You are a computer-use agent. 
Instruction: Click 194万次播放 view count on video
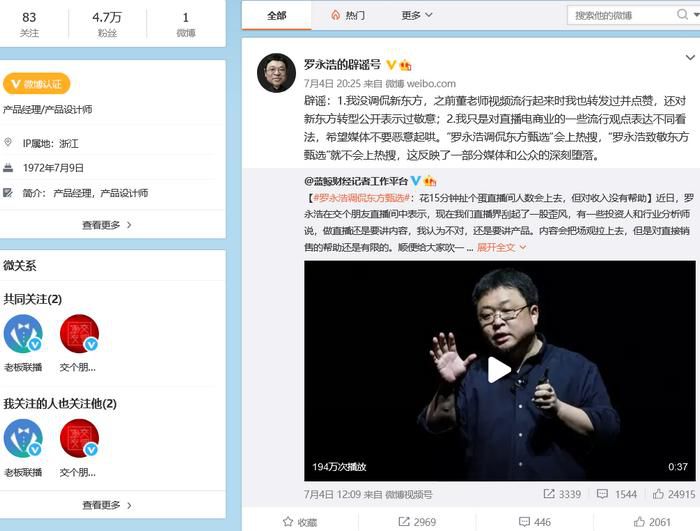coord(339,467)
